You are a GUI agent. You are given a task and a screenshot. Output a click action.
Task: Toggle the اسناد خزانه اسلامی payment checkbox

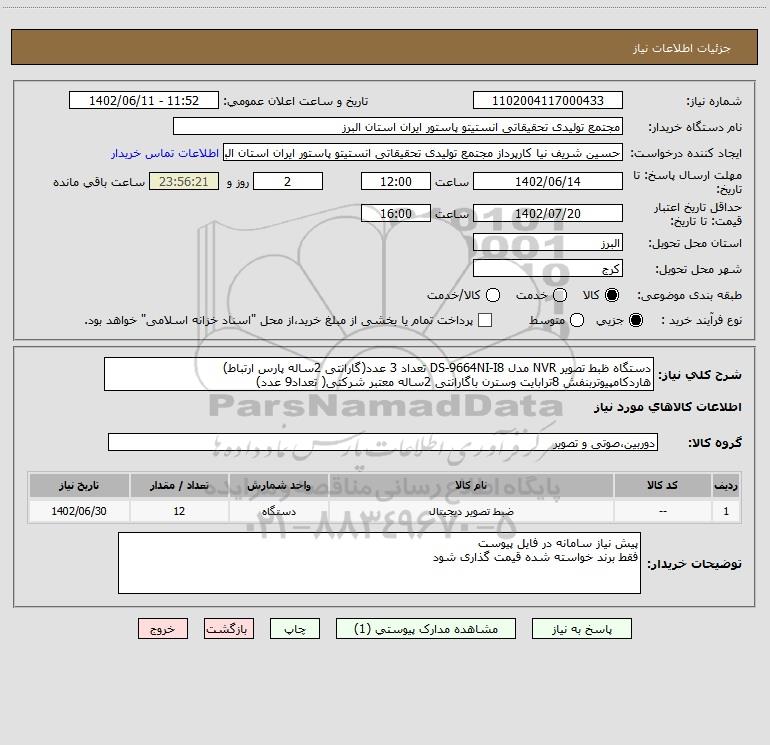point(485,320)
